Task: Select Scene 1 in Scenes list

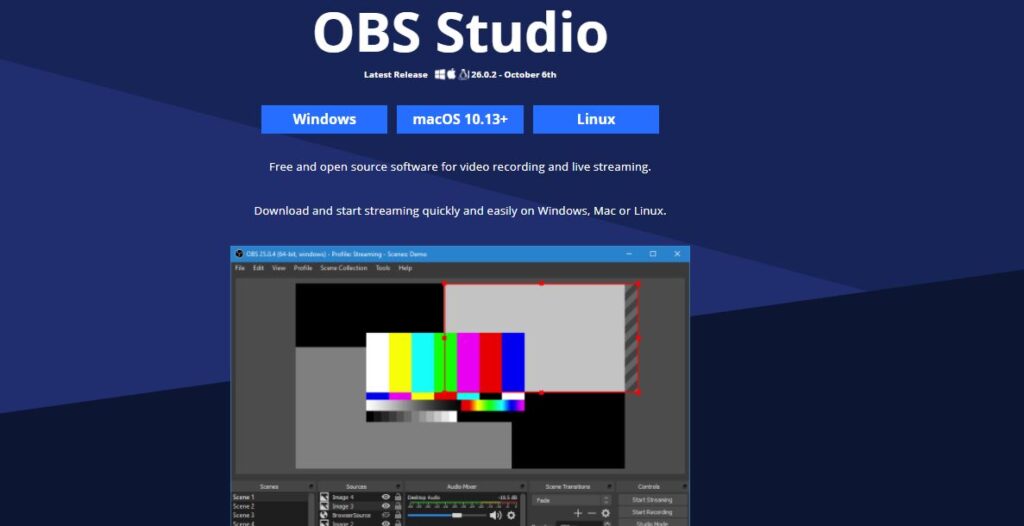Action: coord(270,497)
